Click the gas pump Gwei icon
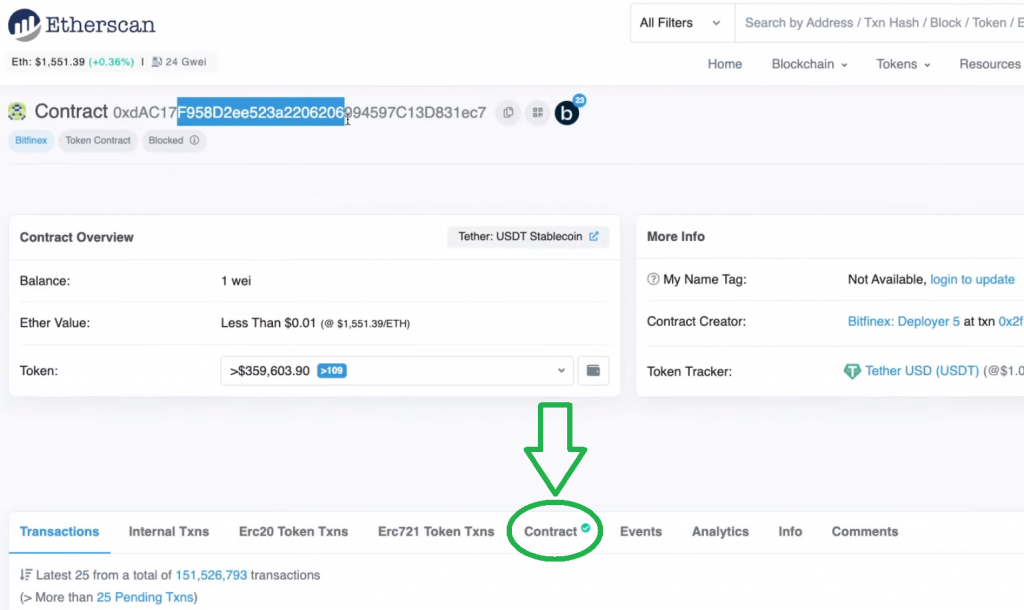This screenshot has width=1024, height=610. pyautogui.click(x=157, y=61)
